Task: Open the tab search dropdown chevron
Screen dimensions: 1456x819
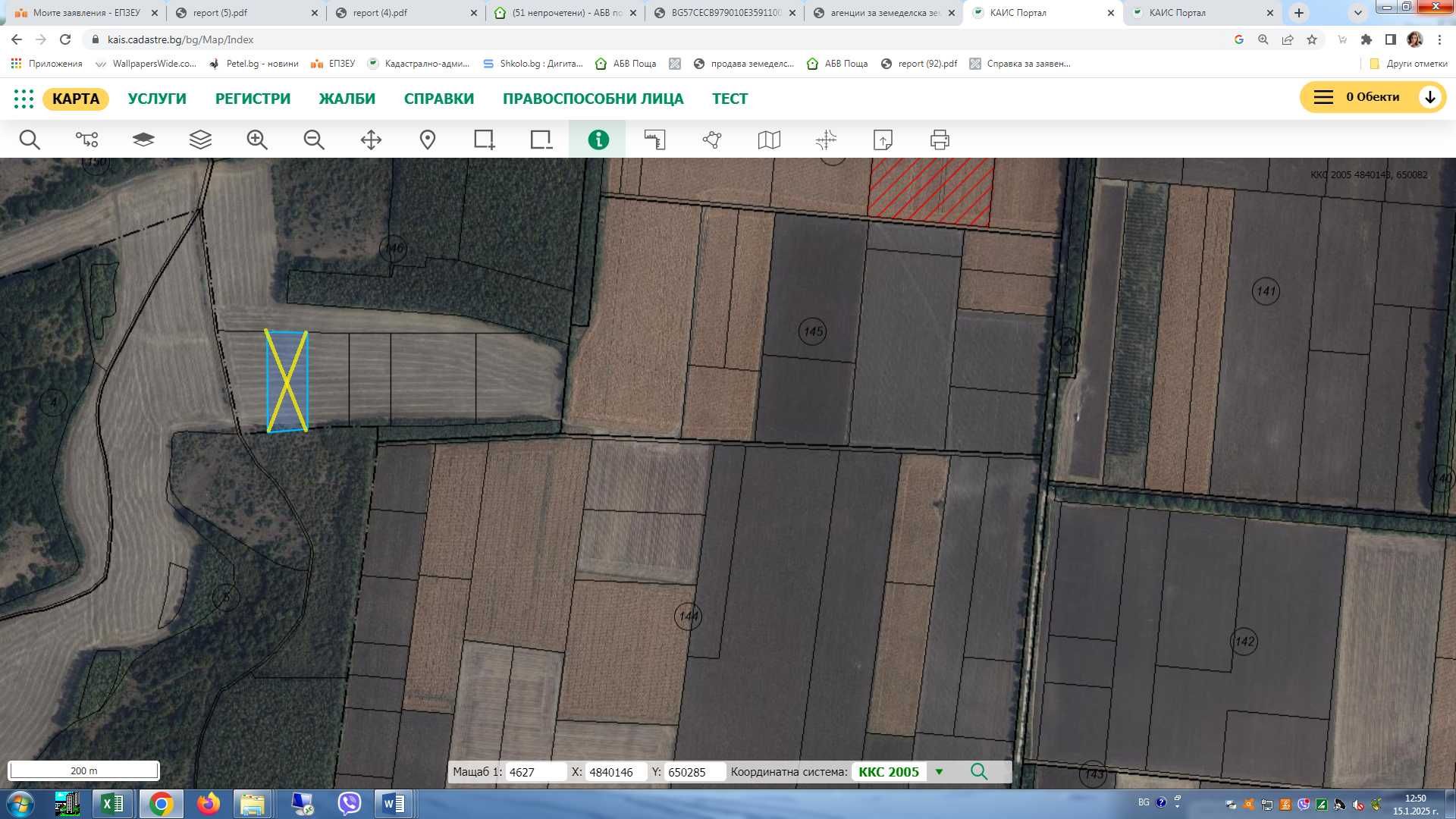Action: (1358, 13)
